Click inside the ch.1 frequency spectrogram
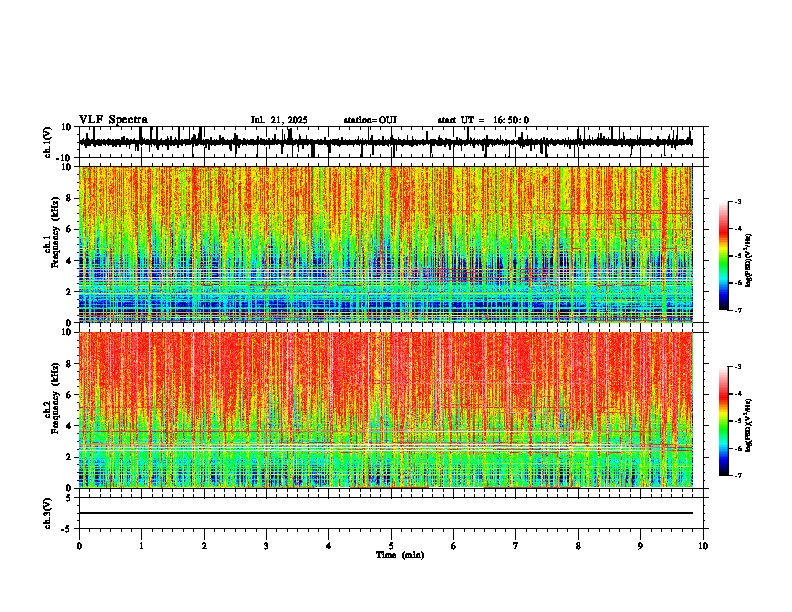This screenshot has width=792, height=612. [385, 244]
